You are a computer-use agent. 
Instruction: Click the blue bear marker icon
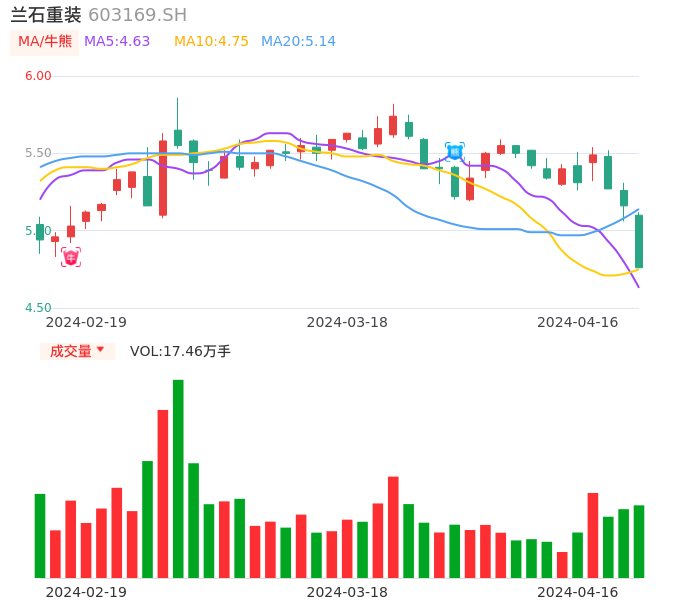coord(454,152)
